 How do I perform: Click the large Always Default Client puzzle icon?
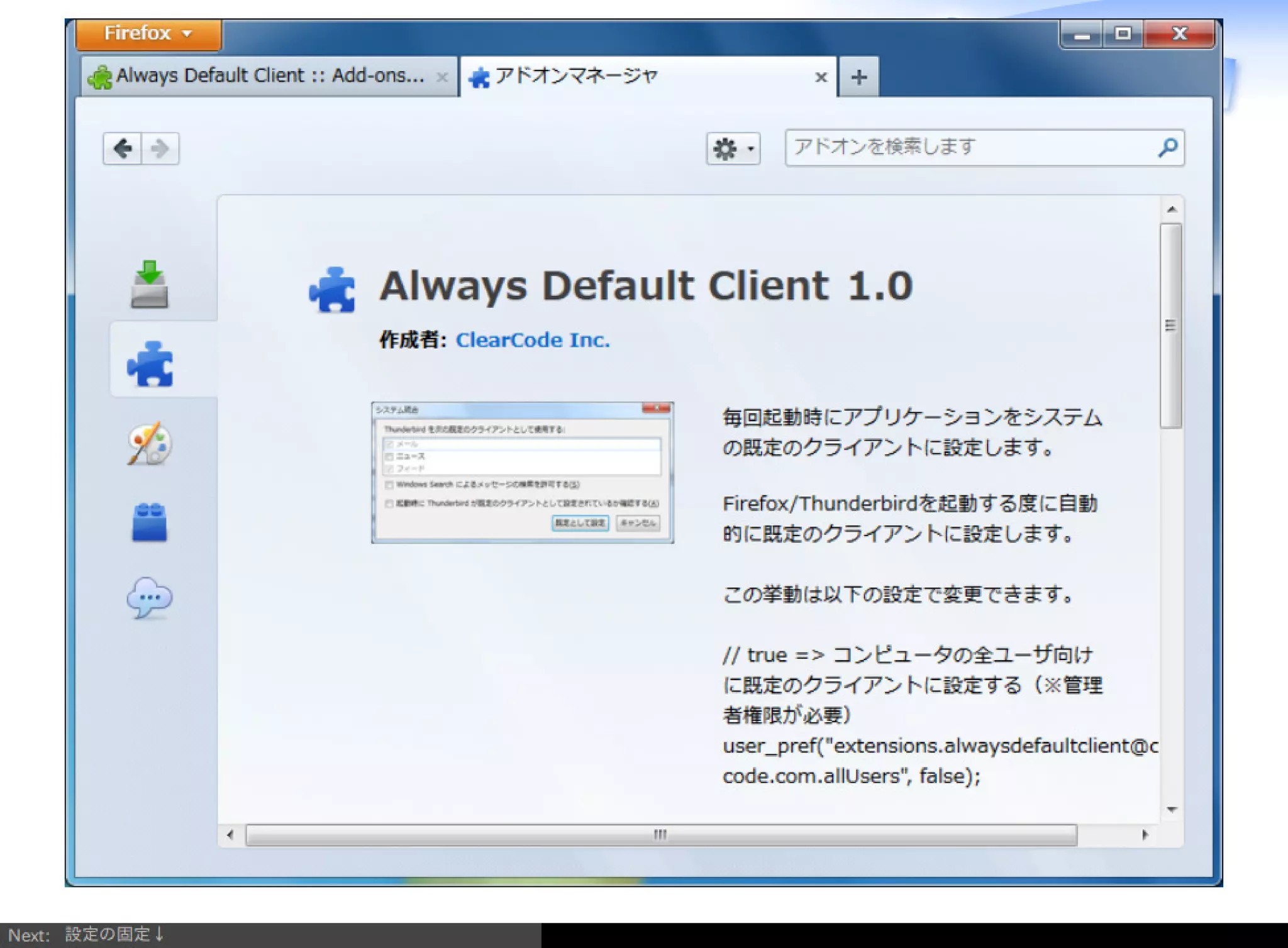pyautogui.click(x=332, y=290)
